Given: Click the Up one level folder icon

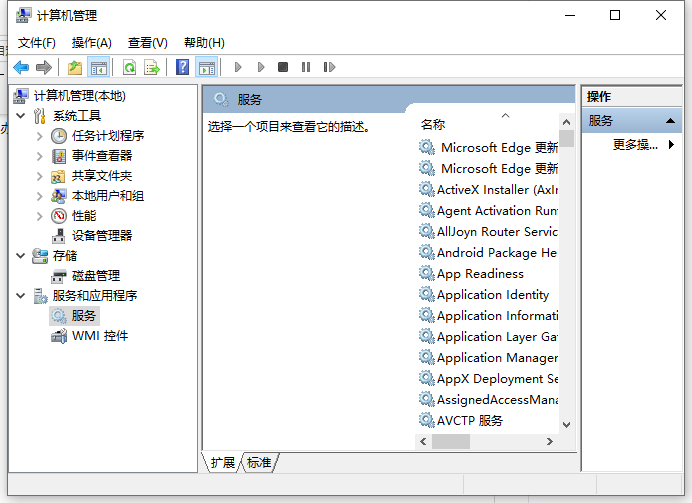Looking at the screenshot, I should [75, 67].
